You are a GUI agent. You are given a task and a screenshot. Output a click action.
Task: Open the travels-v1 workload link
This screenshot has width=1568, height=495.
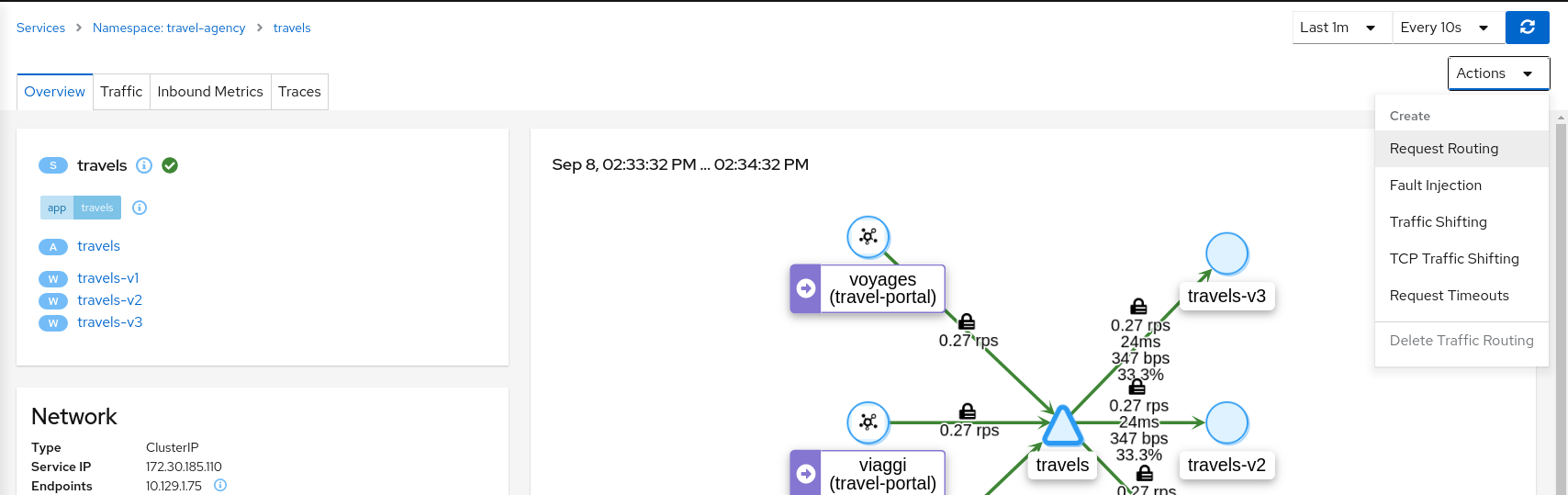(108, 278)
